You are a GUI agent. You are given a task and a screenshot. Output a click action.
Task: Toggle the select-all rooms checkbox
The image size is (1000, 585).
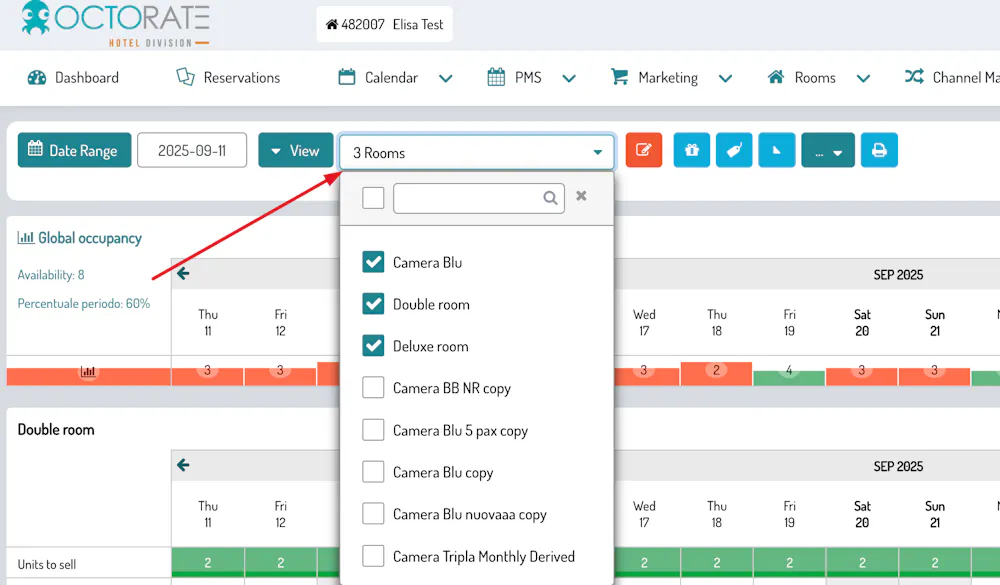tap(373, 198)
